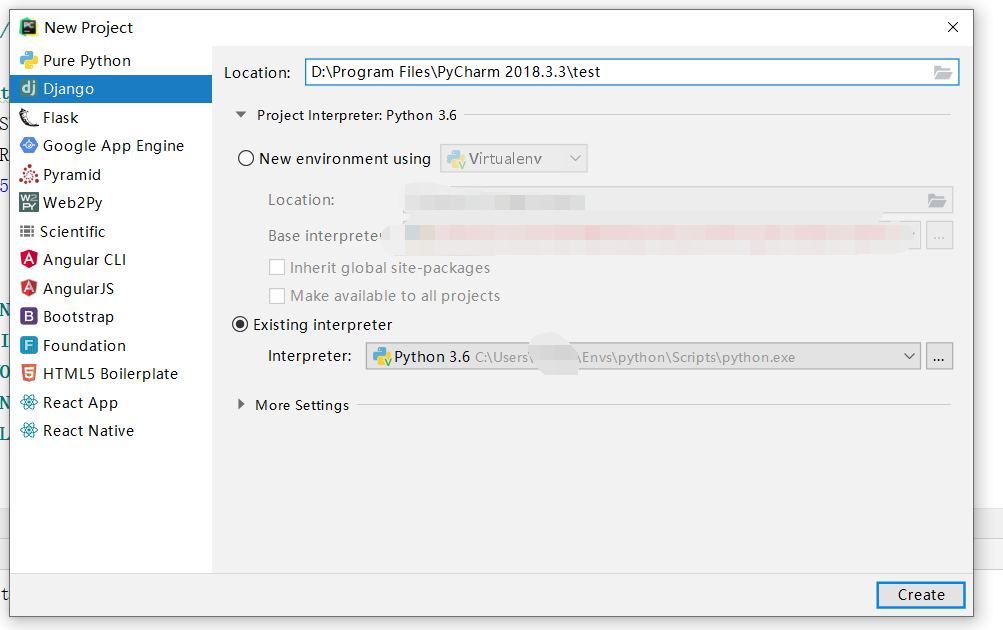Viewport: 1003px width, 630px height.
Task: Select the HTML5 Boilerplate entry
Action: [x=27, y=373]
